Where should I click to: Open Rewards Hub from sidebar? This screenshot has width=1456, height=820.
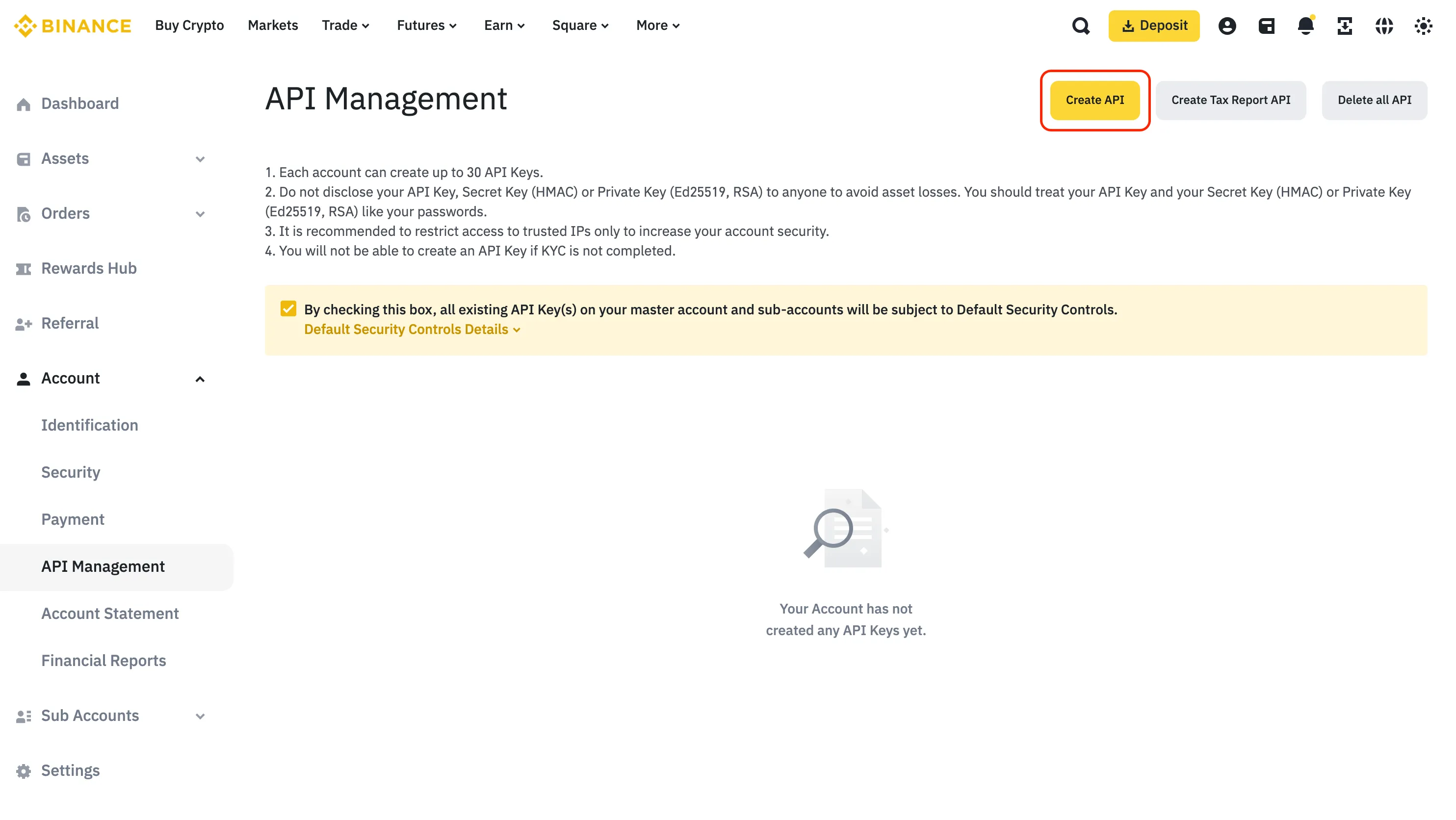pyautogui.click(x=89, y=268)
